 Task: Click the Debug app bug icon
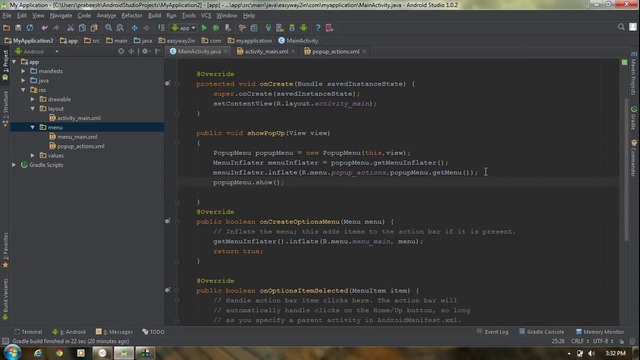click(216, 28)
